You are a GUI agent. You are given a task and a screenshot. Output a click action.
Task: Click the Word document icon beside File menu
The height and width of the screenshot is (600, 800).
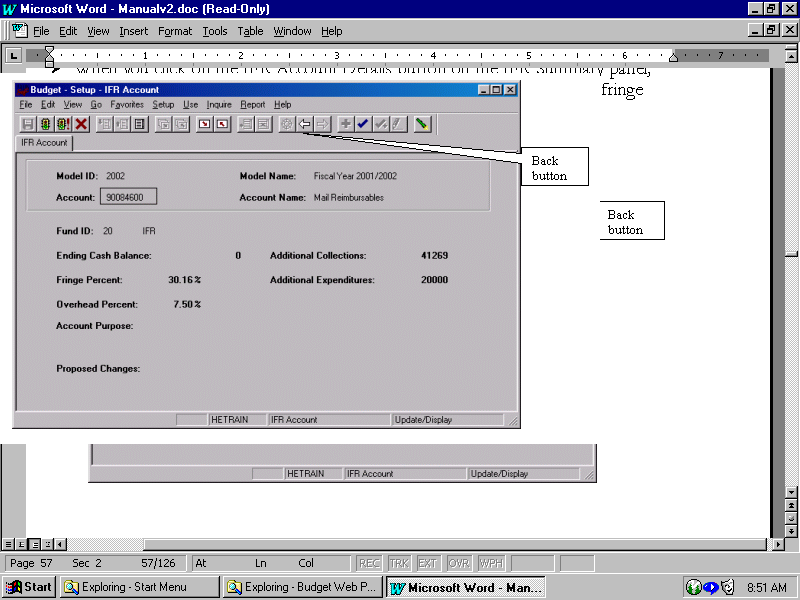point(19,31)
